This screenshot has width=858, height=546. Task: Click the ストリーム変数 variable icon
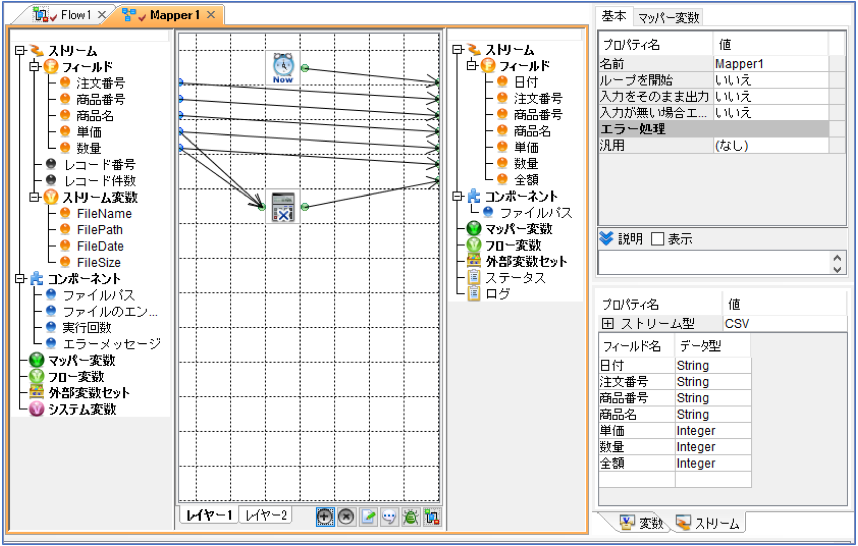[x=51, y=197]
